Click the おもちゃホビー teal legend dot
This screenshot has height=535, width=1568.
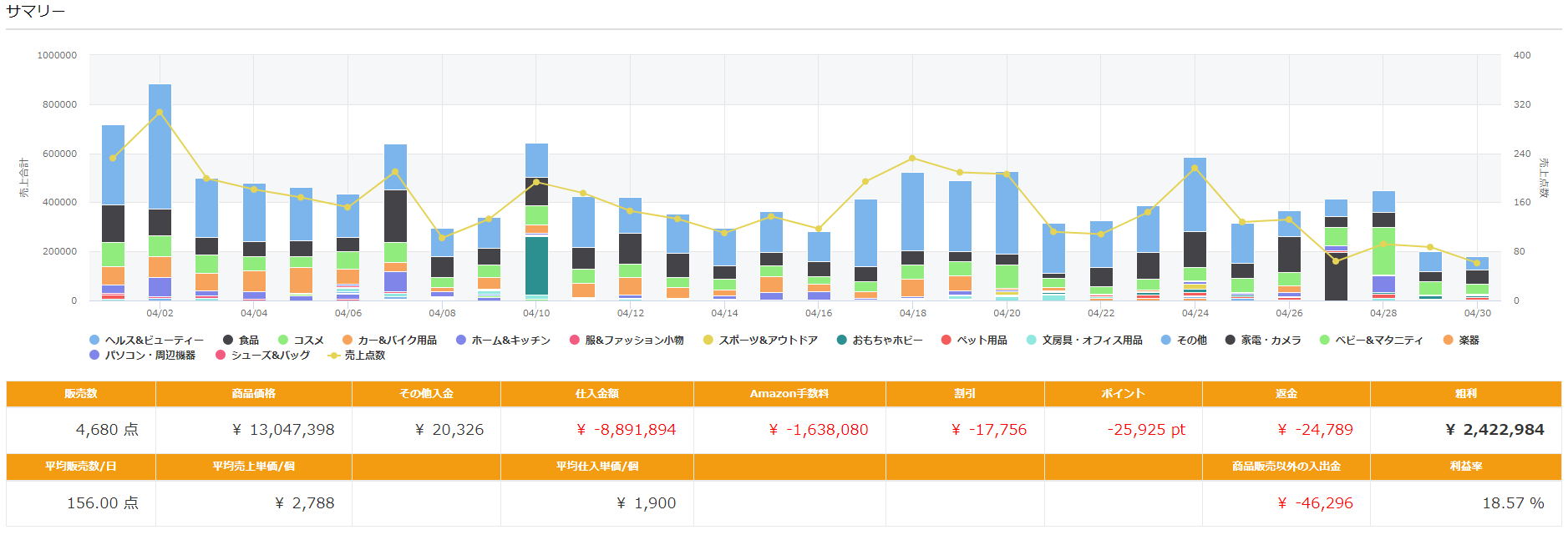tap(842, 341)
